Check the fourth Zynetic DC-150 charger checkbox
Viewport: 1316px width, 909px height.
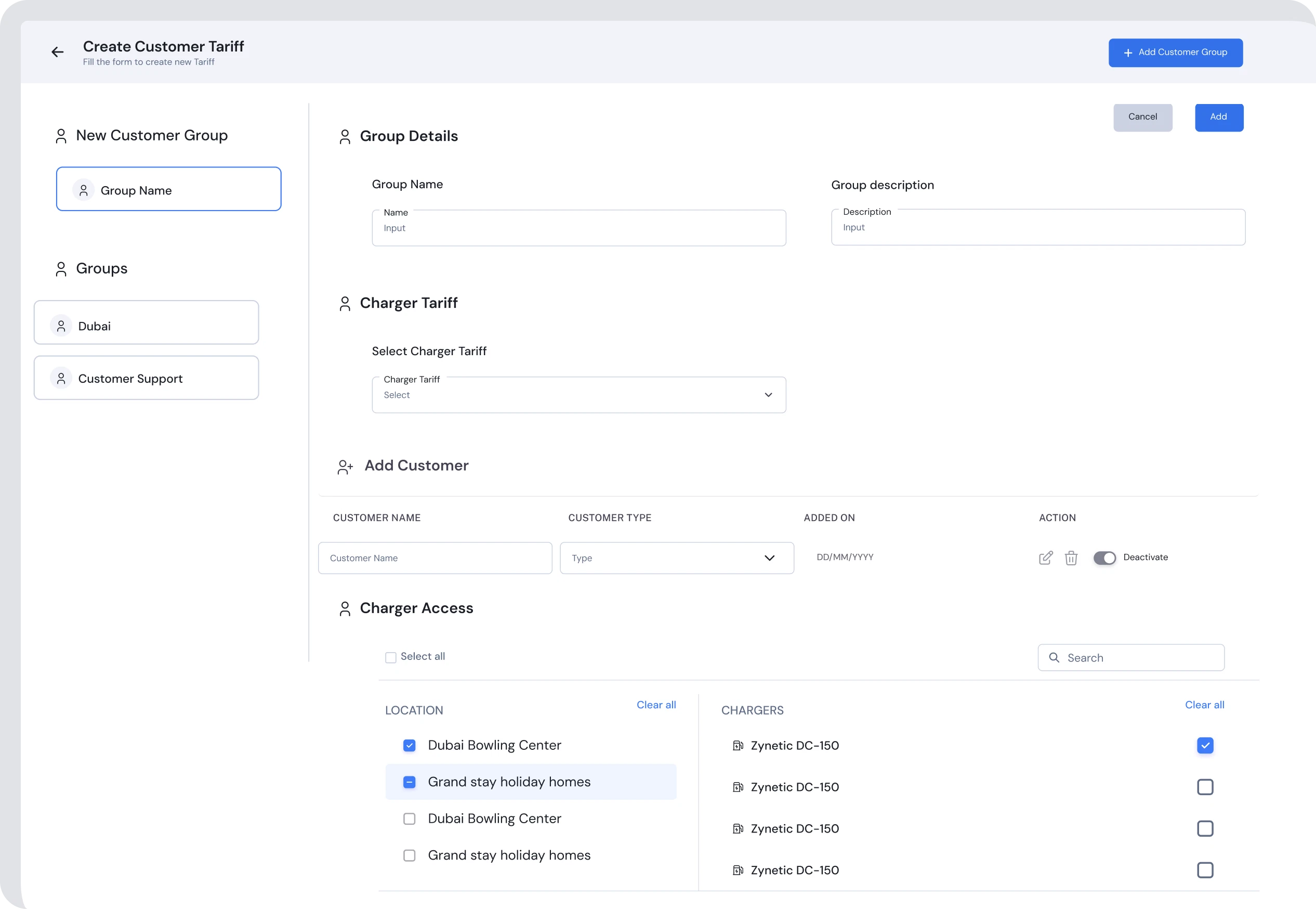point(1205,869)
